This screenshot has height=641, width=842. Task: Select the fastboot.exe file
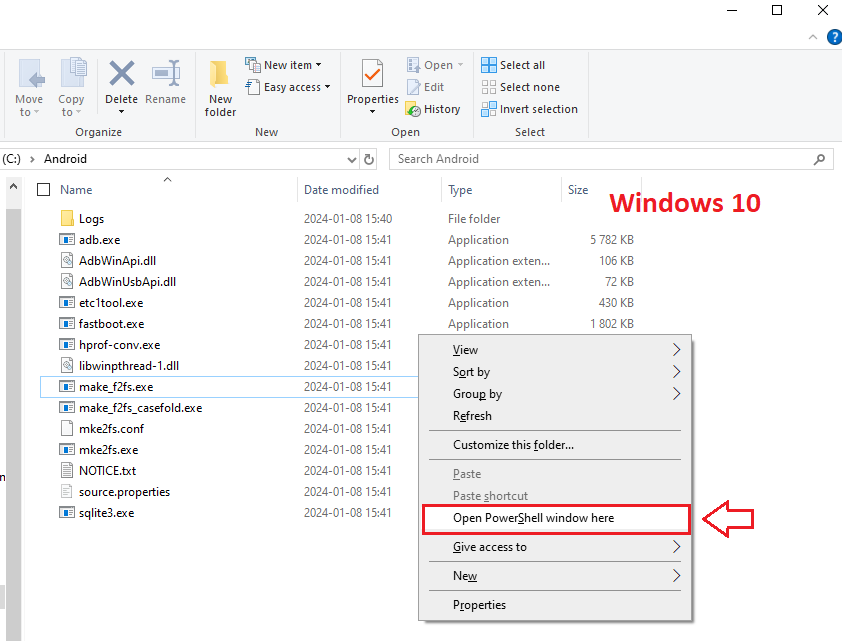(x=111, y=324)
